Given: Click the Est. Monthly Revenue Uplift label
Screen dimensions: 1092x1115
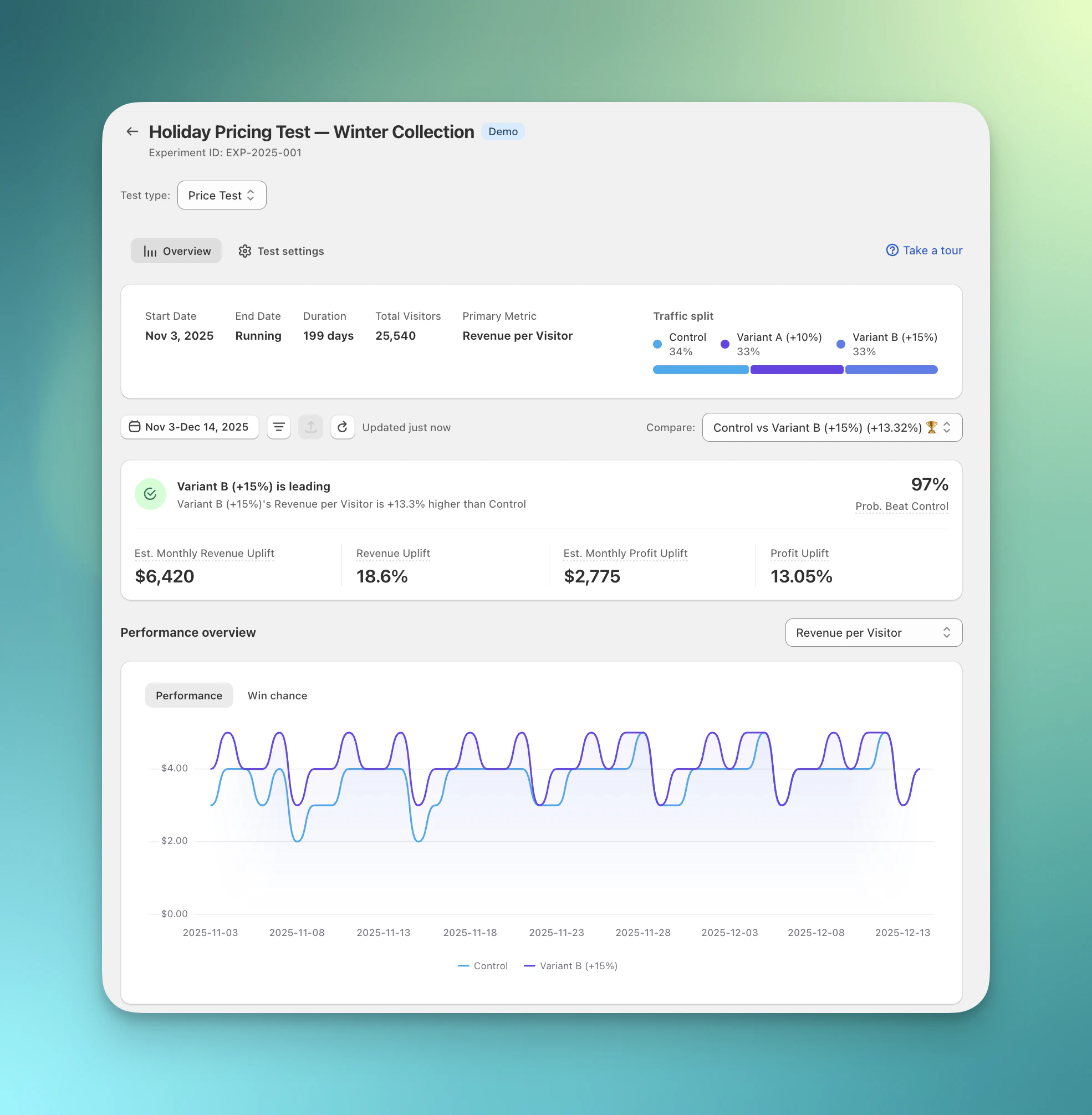Looking at the screenshot, I should (204, 553).
